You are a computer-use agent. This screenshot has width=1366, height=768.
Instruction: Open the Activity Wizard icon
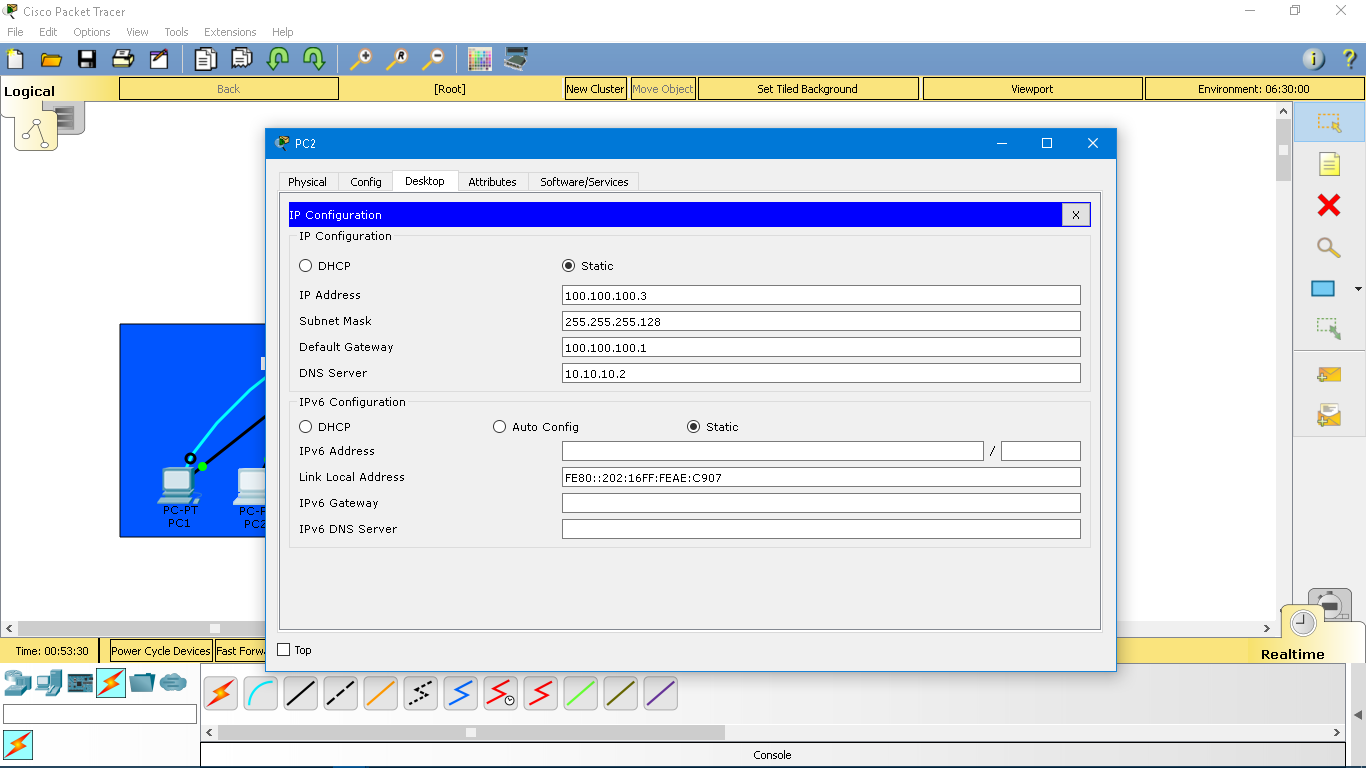(159, 59)
